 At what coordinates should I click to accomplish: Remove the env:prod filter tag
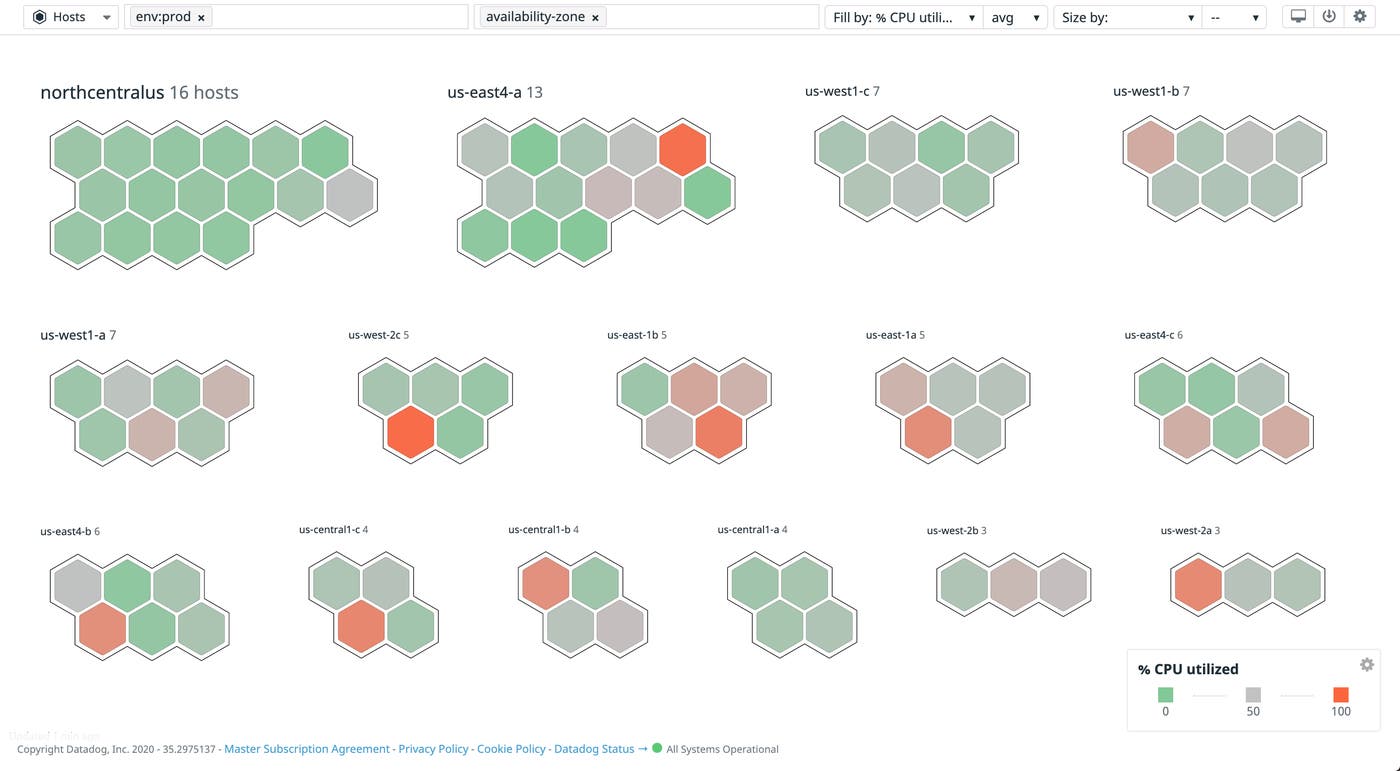click(202, 17)
